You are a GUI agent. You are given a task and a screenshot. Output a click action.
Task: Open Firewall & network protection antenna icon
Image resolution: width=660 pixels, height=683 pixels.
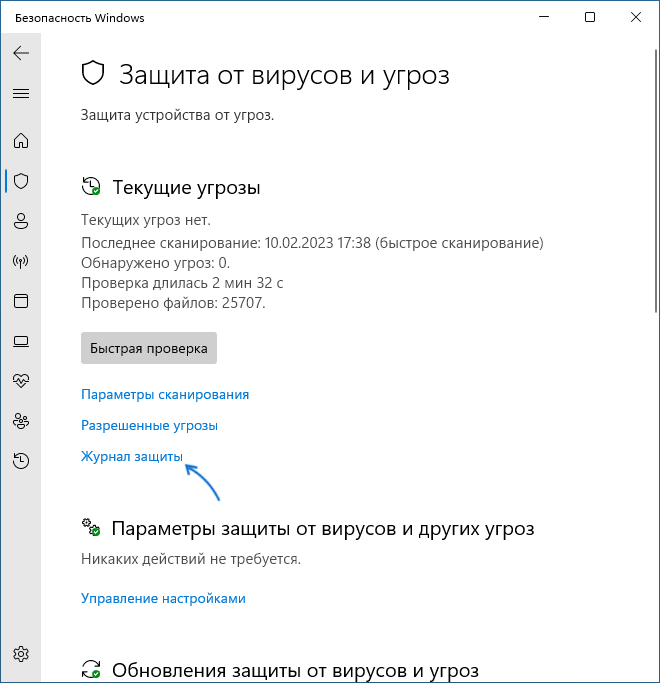21,261
